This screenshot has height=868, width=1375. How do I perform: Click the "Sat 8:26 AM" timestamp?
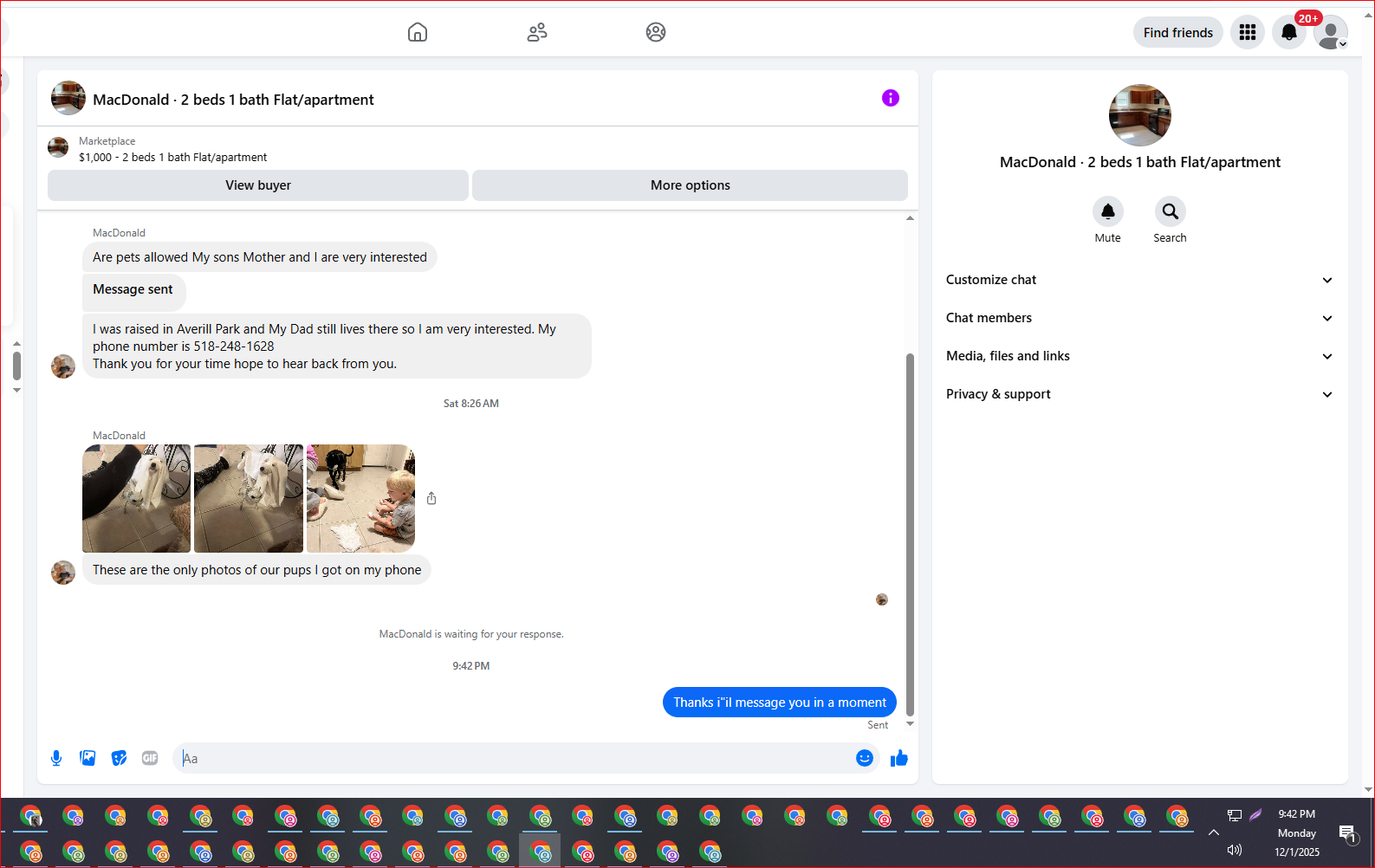click(x=471, y=404)
